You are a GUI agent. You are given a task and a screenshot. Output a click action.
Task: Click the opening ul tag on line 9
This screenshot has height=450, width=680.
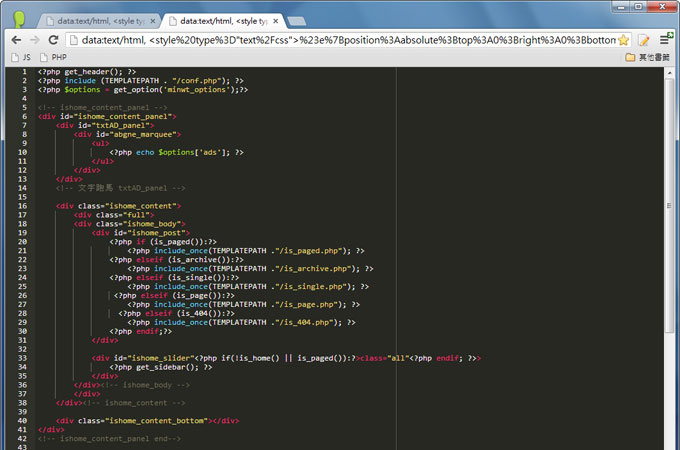coord(101,143)
